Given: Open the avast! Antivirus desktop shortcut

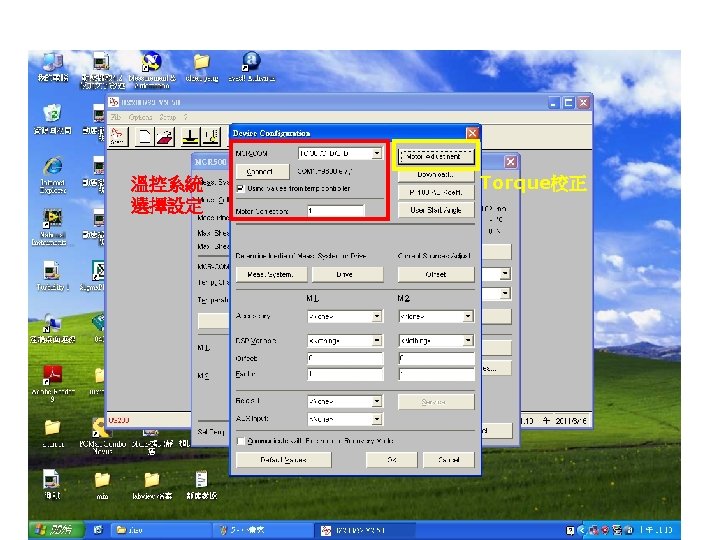Looking at the screenshot, I should pyautogui.click(x=251, y=67).
